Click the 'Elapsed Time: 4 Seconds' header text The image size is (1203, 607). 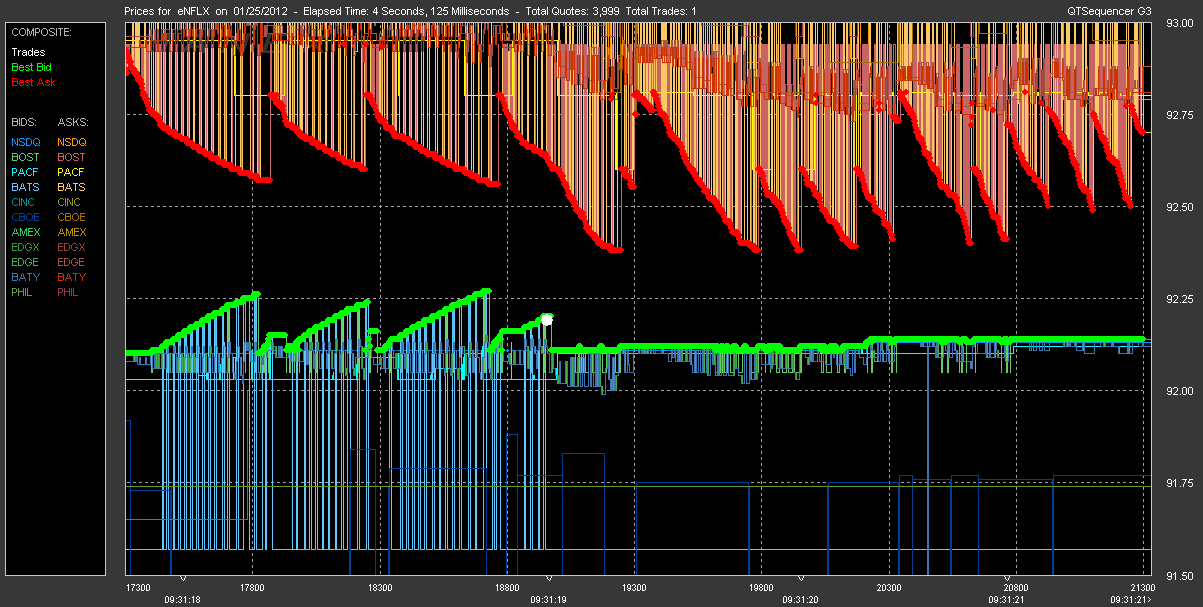click(362, 10)
